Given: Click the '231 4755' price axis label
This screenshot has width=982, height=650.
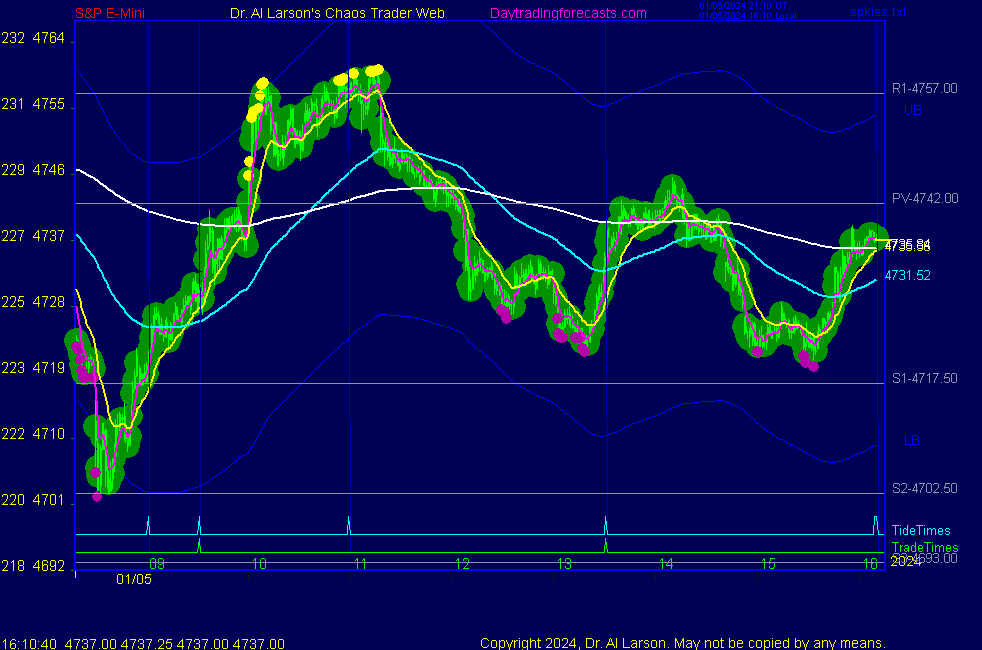Looking at the screenshot, I should point(33,104).
